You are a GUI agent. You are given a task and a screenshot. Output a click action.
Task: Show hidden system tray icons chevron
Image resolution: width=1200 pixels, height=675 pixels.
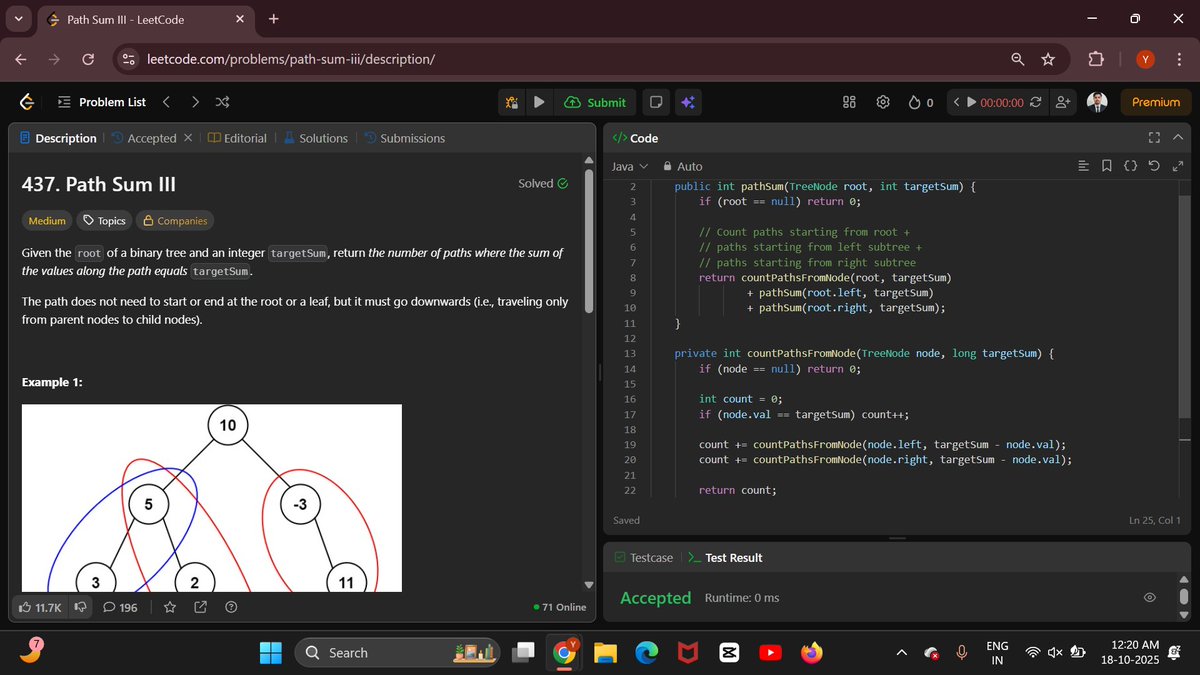tap(901, 653)
